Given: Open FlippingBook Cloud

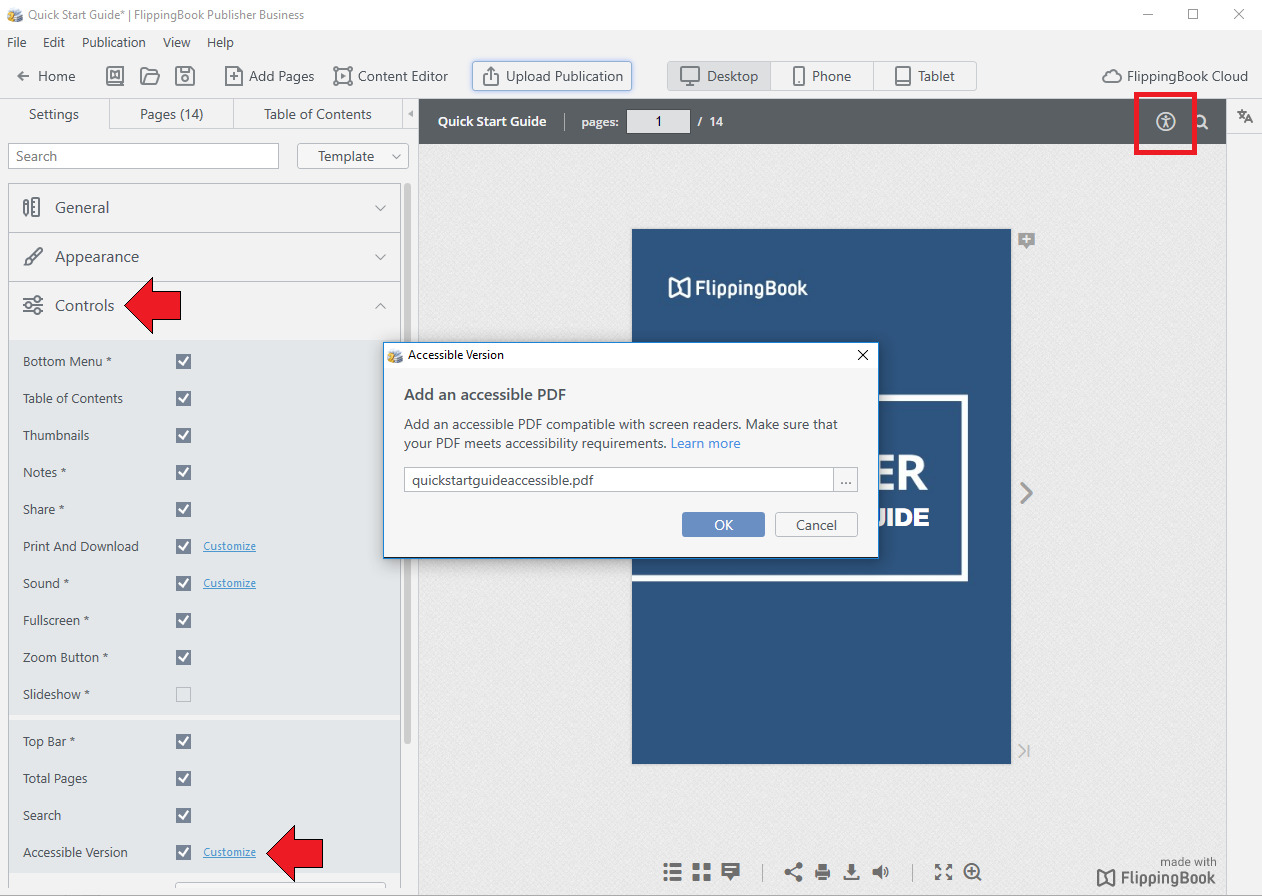Looking at the screenshot, I should click(x=1175, y=76).
